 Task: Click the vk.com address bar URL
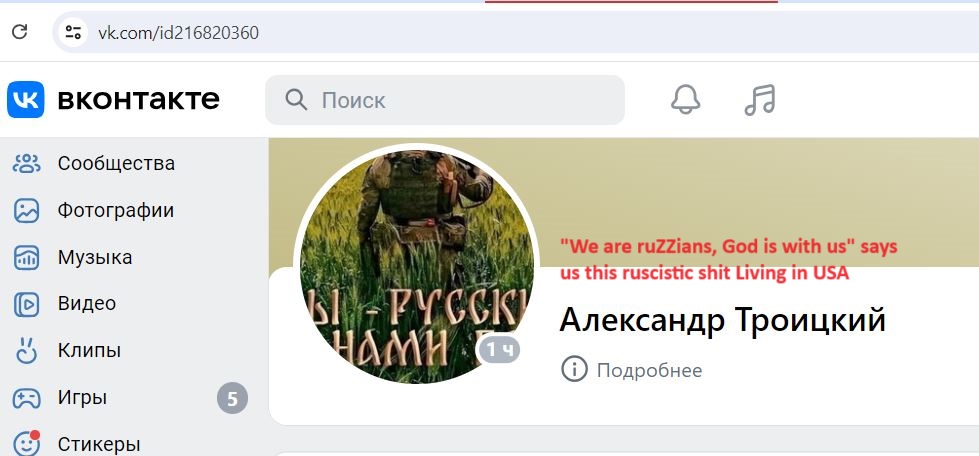[x=179, y=32]
